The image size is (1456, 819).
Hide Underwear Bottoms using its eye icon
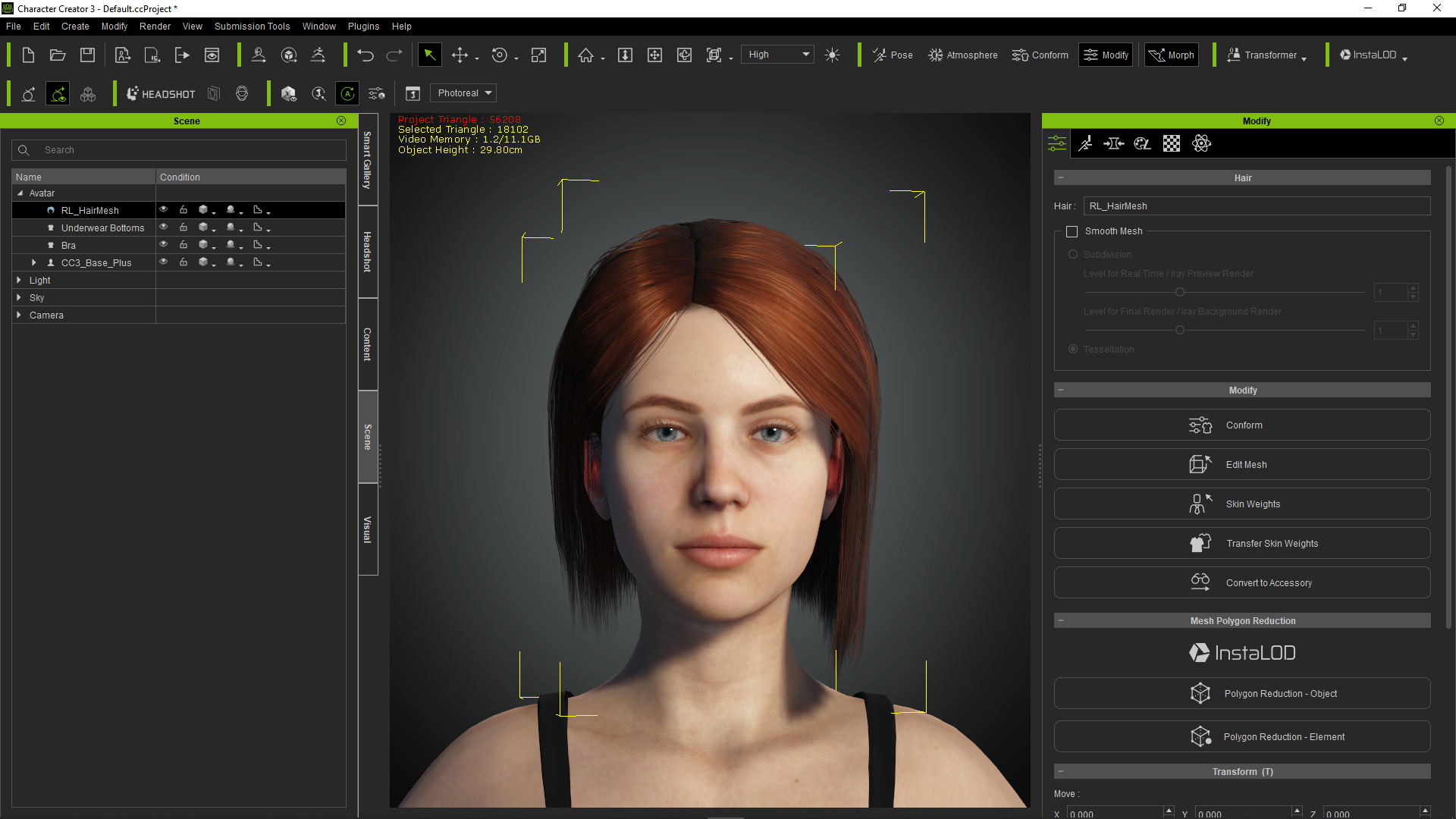pos(163,227)
